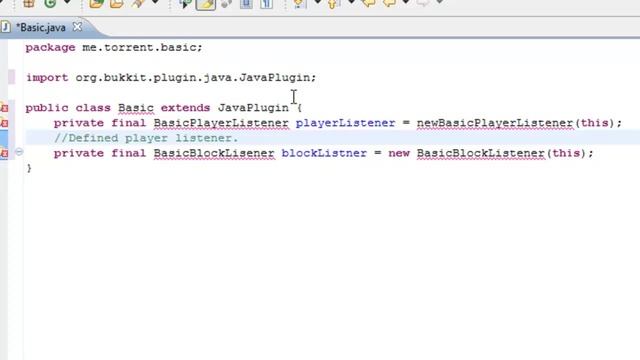
Task: Open the Previous Annotation dropdown arrow
Action: coord(351,2)
